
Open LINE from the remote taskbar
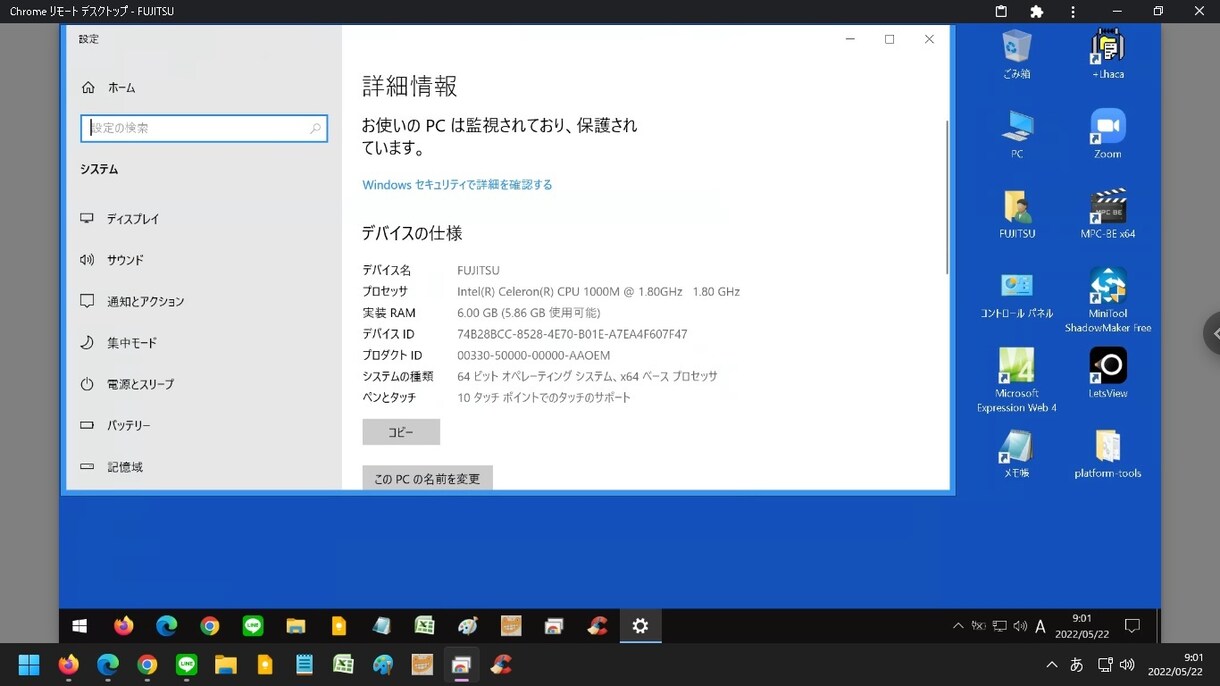[253, 626]
